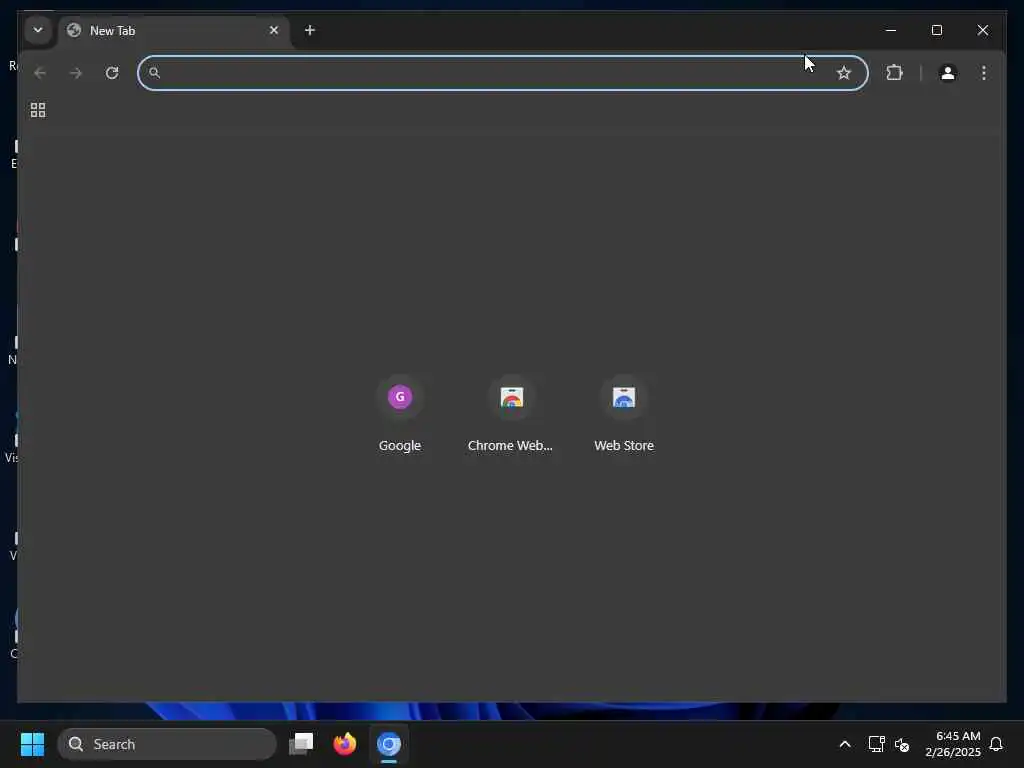Open Task View from taskbar
The image size is (1024, 768).
(x=301, y=744)
